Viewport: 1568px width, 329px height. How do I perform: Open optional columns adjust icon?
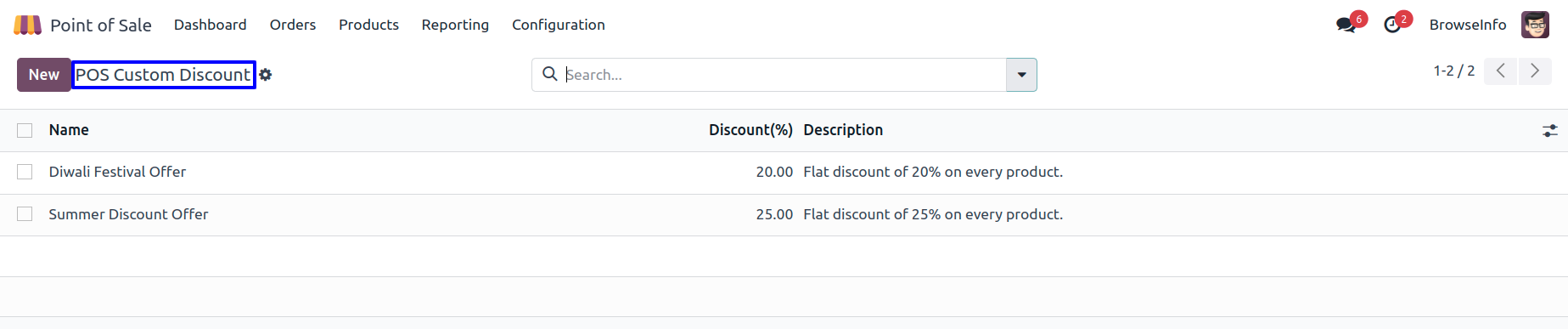[1550, 130]
